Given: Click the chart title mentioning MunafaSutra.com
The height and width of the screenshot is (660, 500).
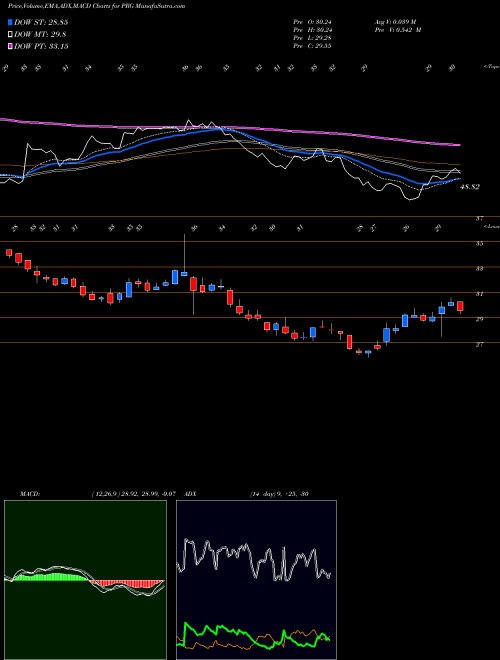Looking at the screenshot, I should tap(96, 7).
